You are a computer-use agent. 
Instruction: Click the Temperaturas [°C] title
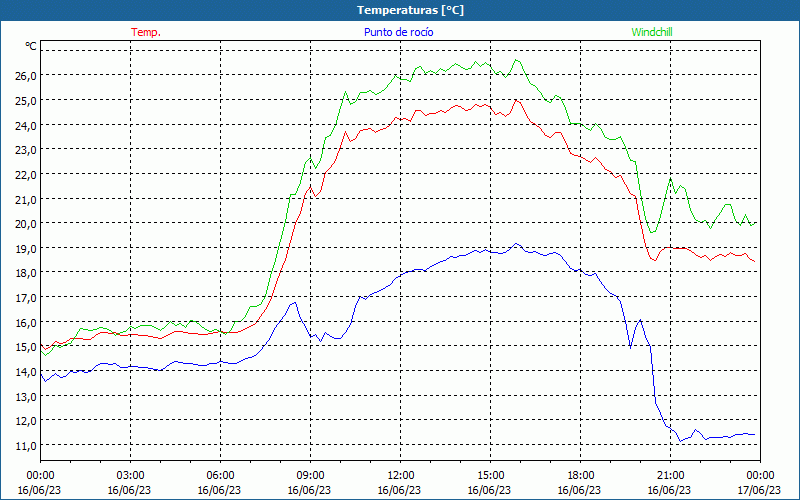[x=410, y=10]
